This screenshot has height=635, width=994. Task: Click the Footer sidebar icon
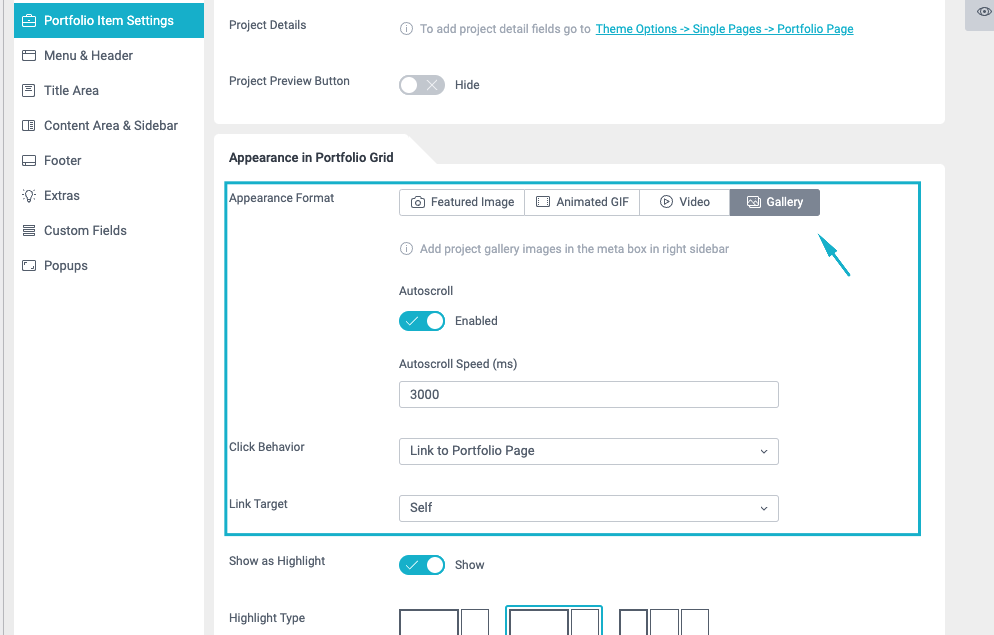(29, 161)
